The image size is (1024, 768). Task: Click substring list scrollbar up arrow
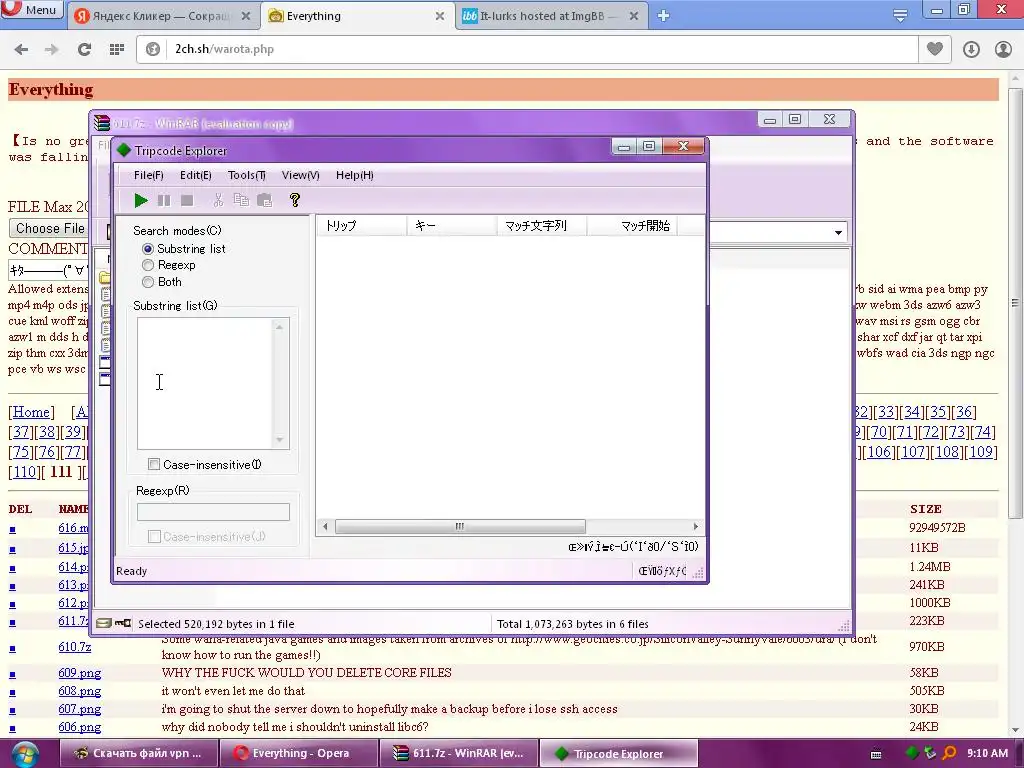pos(280,327)
